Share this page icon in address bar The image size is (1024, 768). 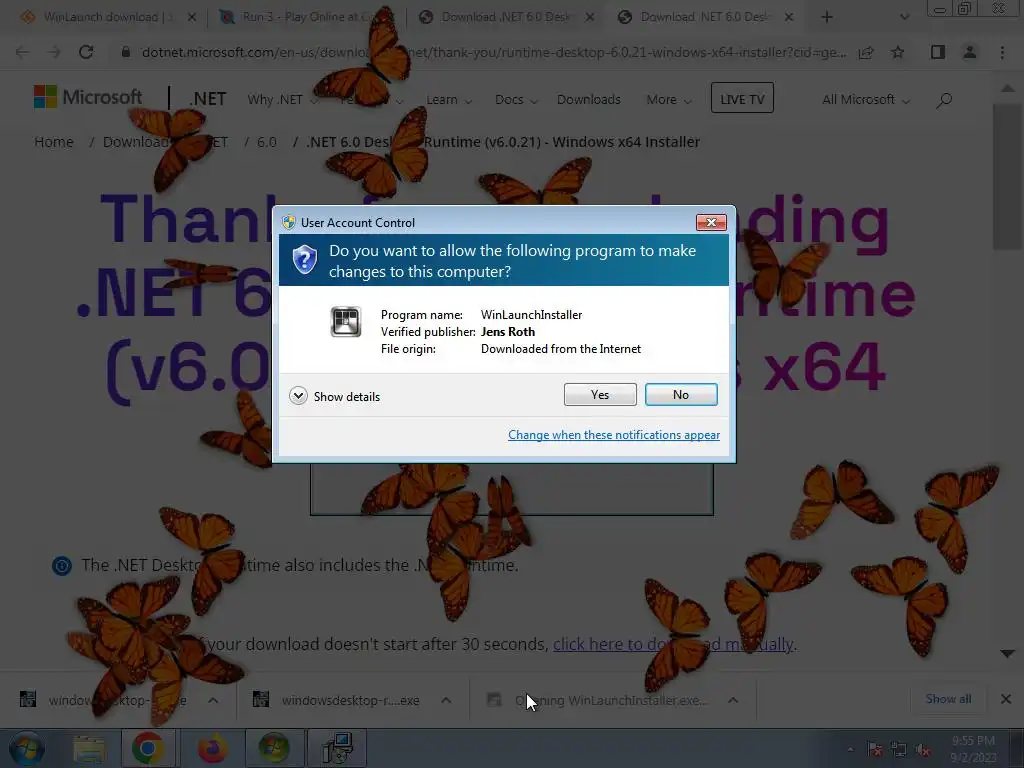click(x=866, y=52)
